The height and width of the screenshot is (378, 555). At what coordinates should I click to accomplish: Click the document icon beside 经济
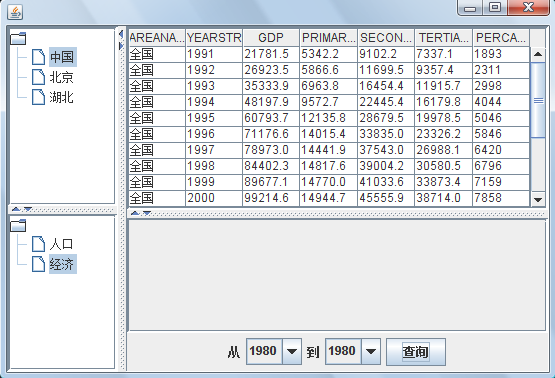pyautogui.click(x=38, y=264)
